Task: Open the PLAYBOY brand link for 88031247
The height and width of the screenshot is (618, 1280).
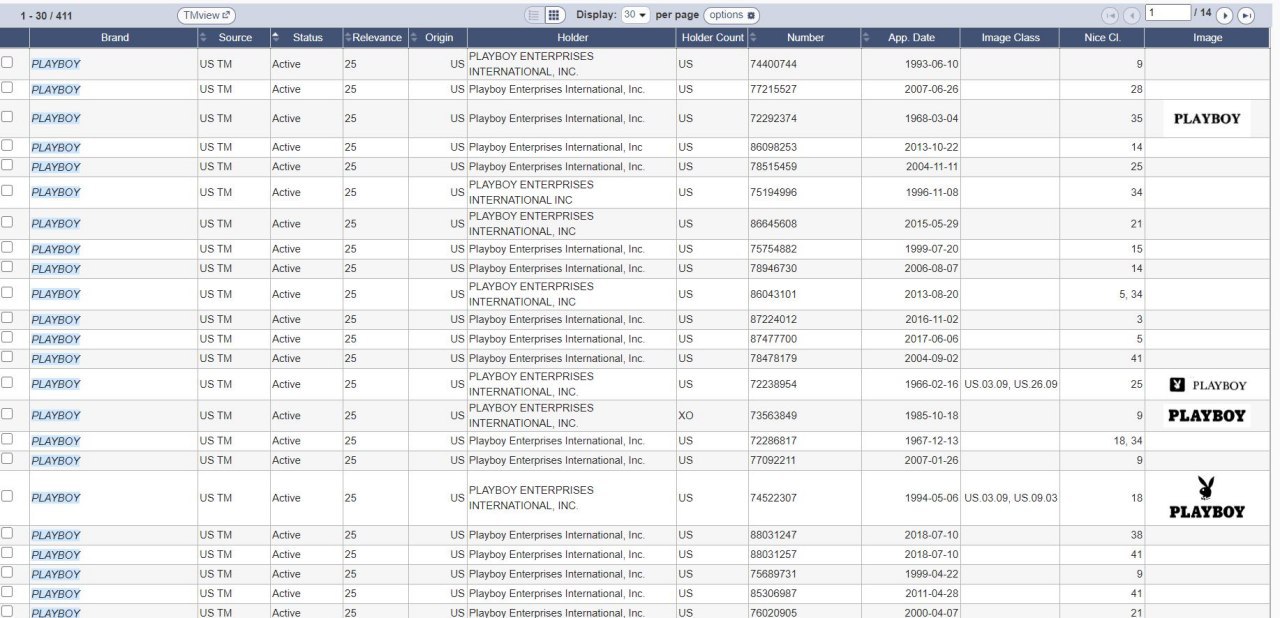Action: coord(56,535)
